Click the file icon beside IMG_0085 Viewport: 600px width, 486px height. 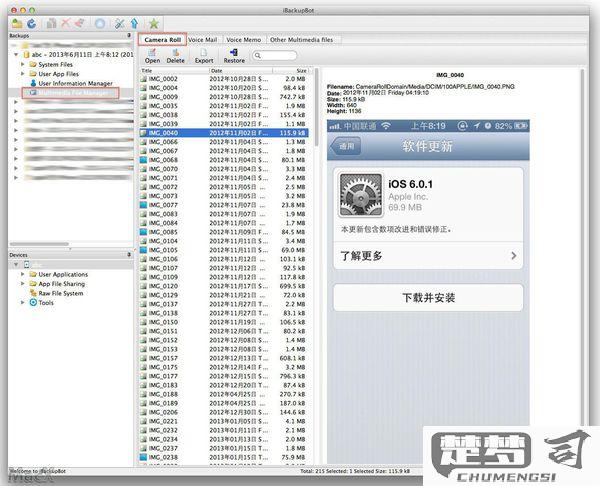tap(143, 232)
